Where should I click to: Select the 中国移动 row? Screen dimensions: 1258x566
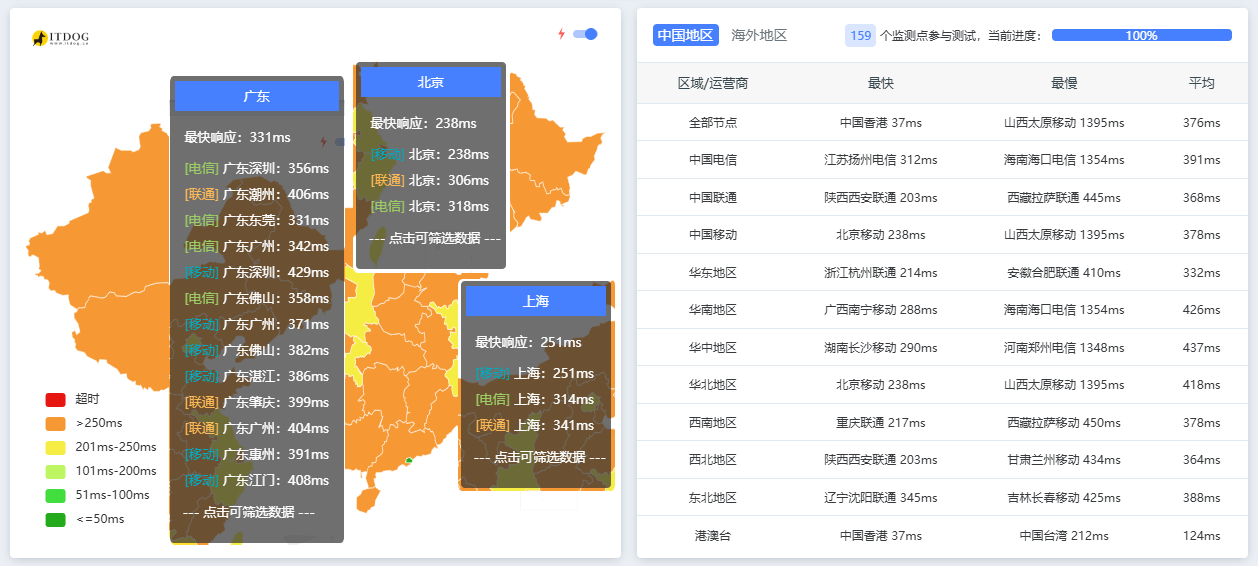point(942,235)
